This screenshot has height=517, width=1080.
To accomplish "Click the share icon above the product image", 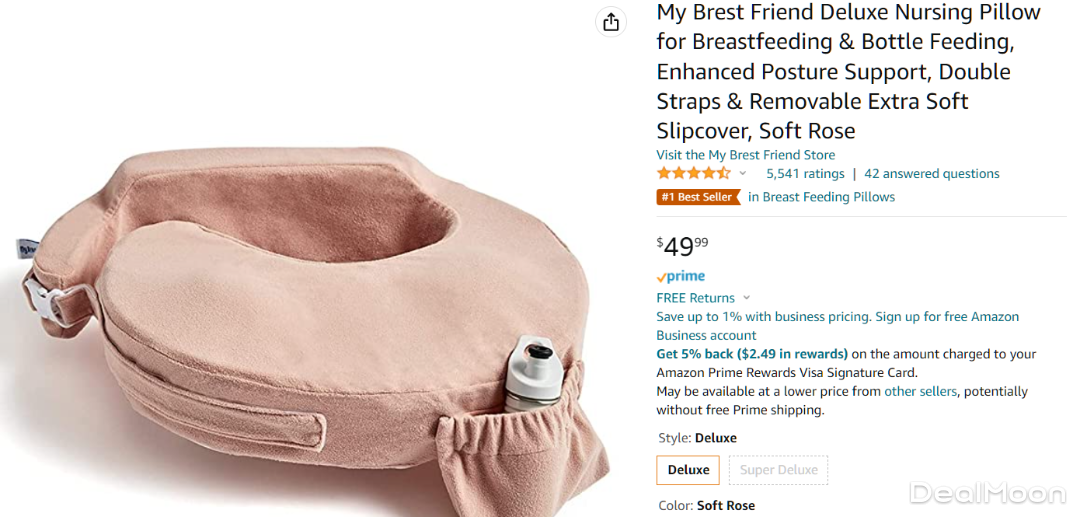I will 611,22.
